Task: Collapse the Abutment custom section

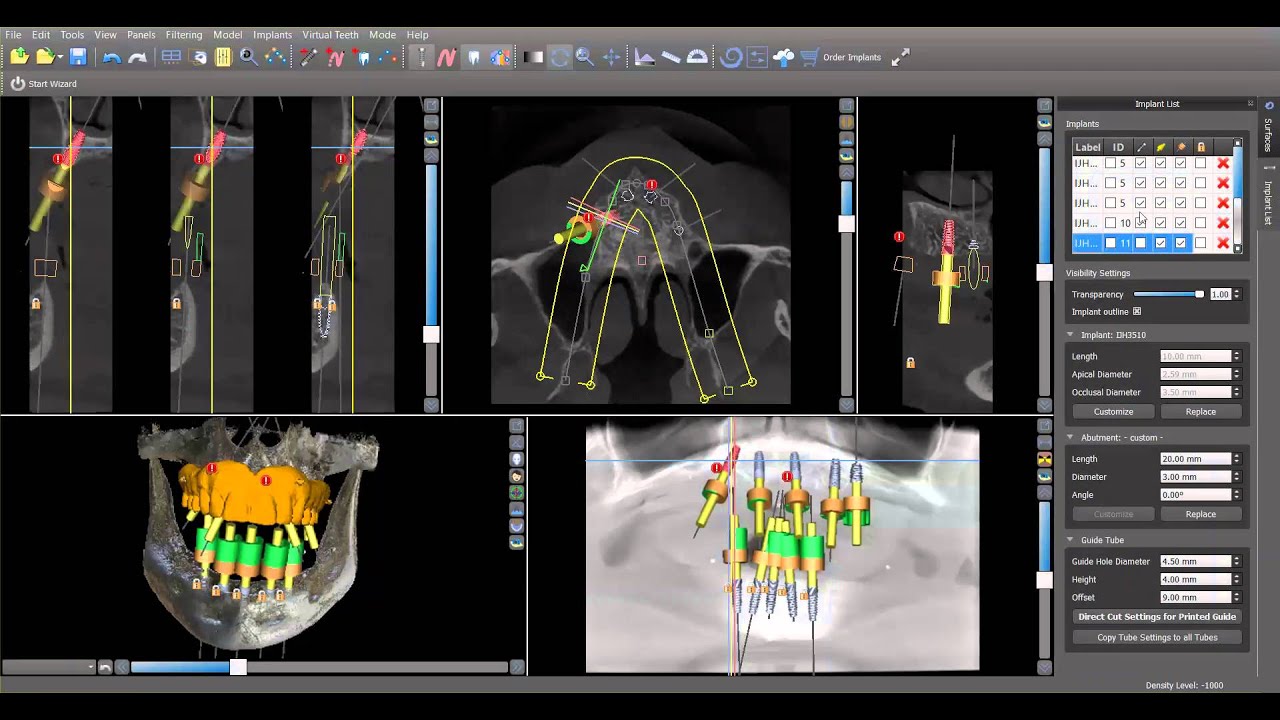Action: coord(1070,438)
